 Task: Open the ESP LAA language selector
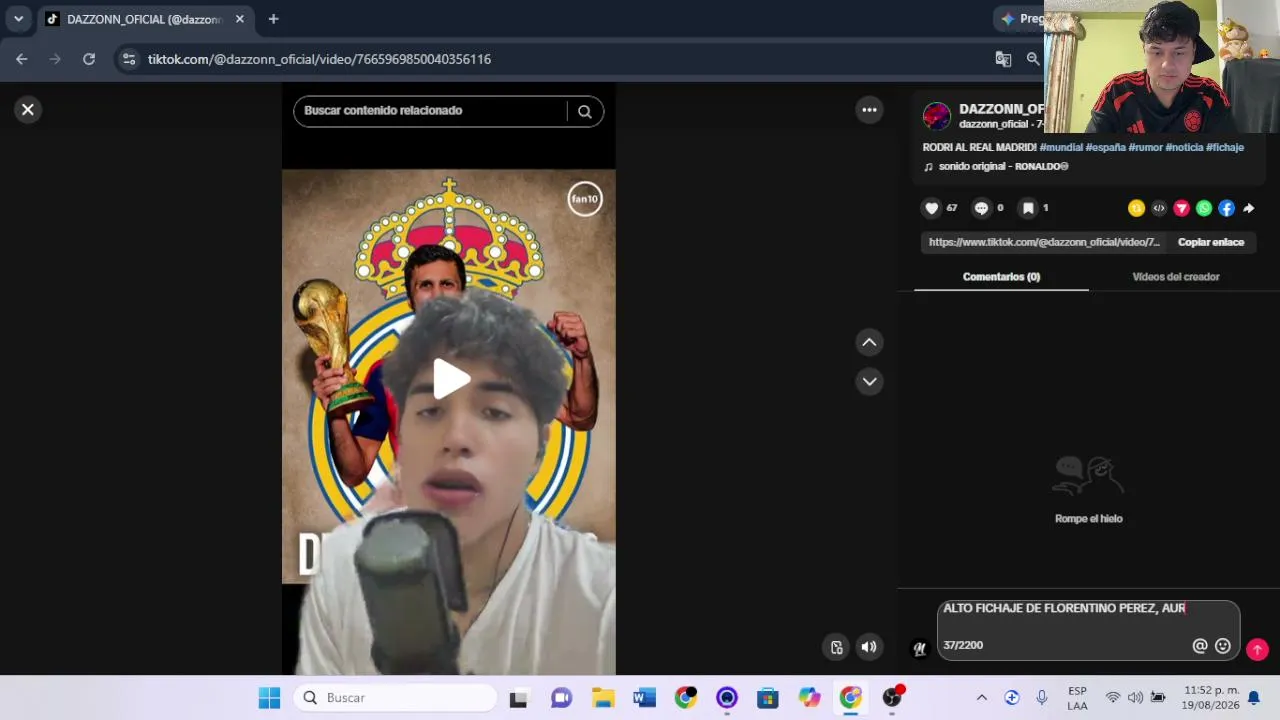click(x=1077, y=698)
